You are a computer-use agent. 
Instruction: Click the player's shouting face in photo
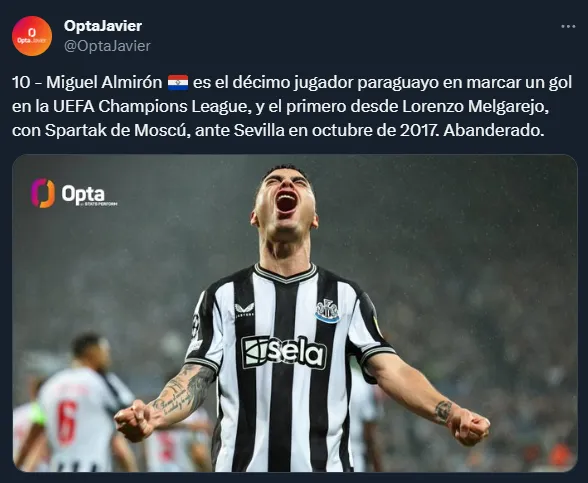tap(285, 204)
